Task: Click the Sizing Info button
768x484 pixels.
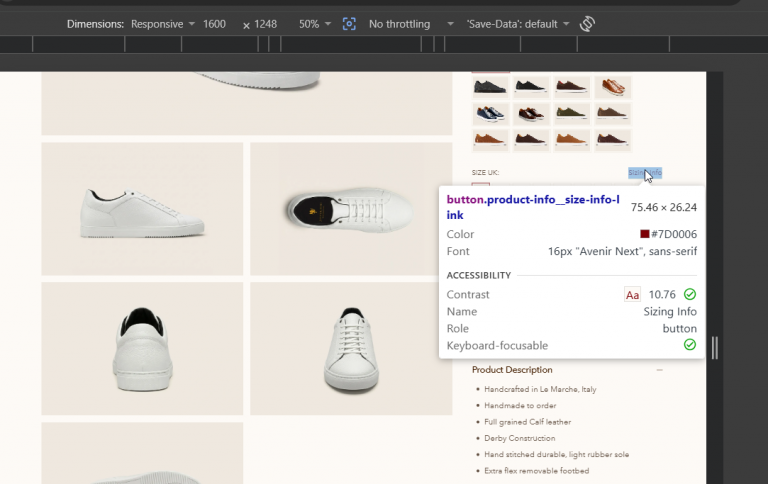Action: click(645, 172)
